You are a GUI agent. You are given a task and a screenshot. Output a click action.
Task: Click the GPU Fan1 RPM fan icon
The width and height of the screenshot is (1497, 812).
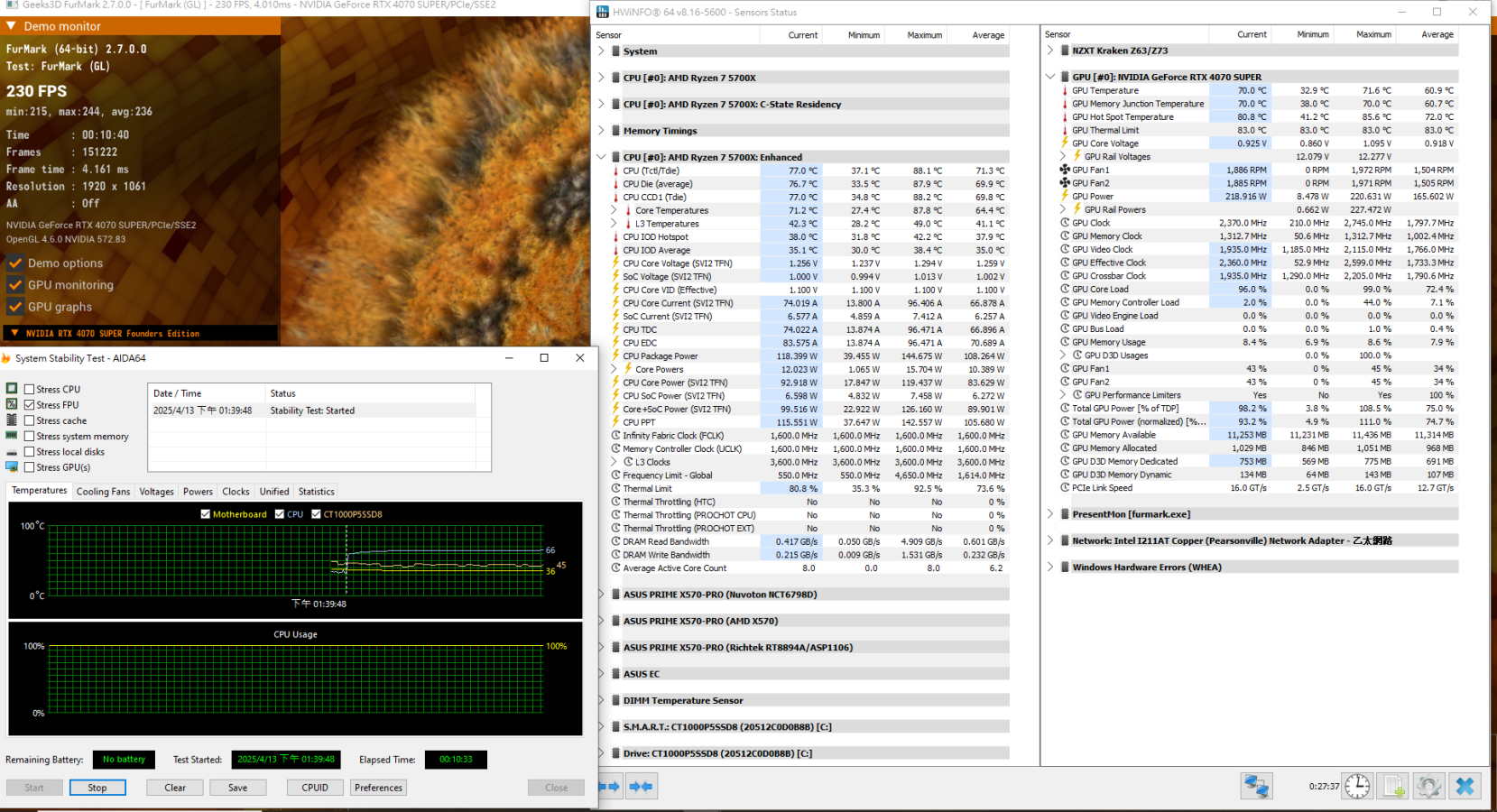[x=1065, y=170]
